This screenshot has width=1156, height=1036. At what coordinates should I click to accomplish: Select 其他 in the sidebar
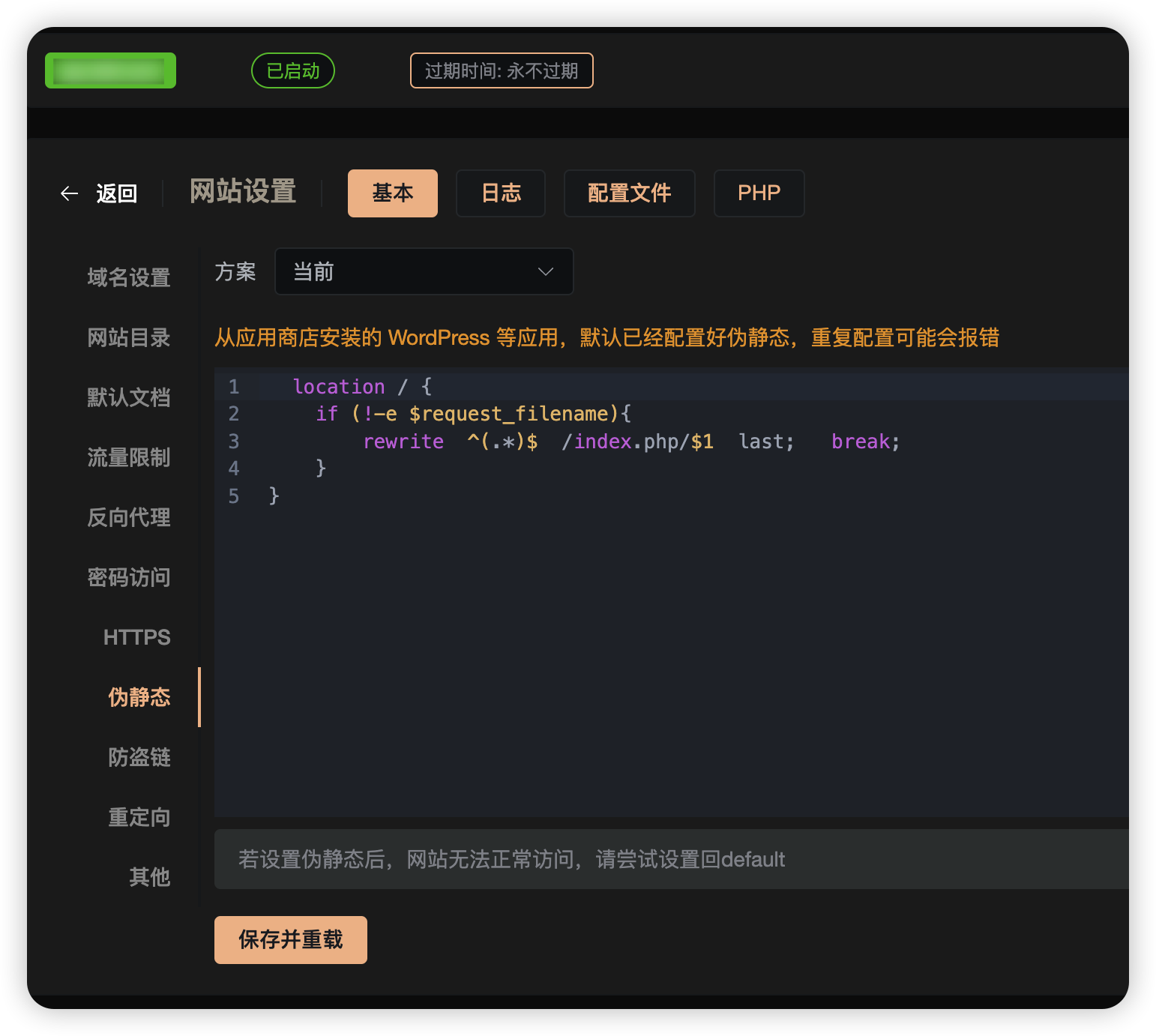[150, 877]
